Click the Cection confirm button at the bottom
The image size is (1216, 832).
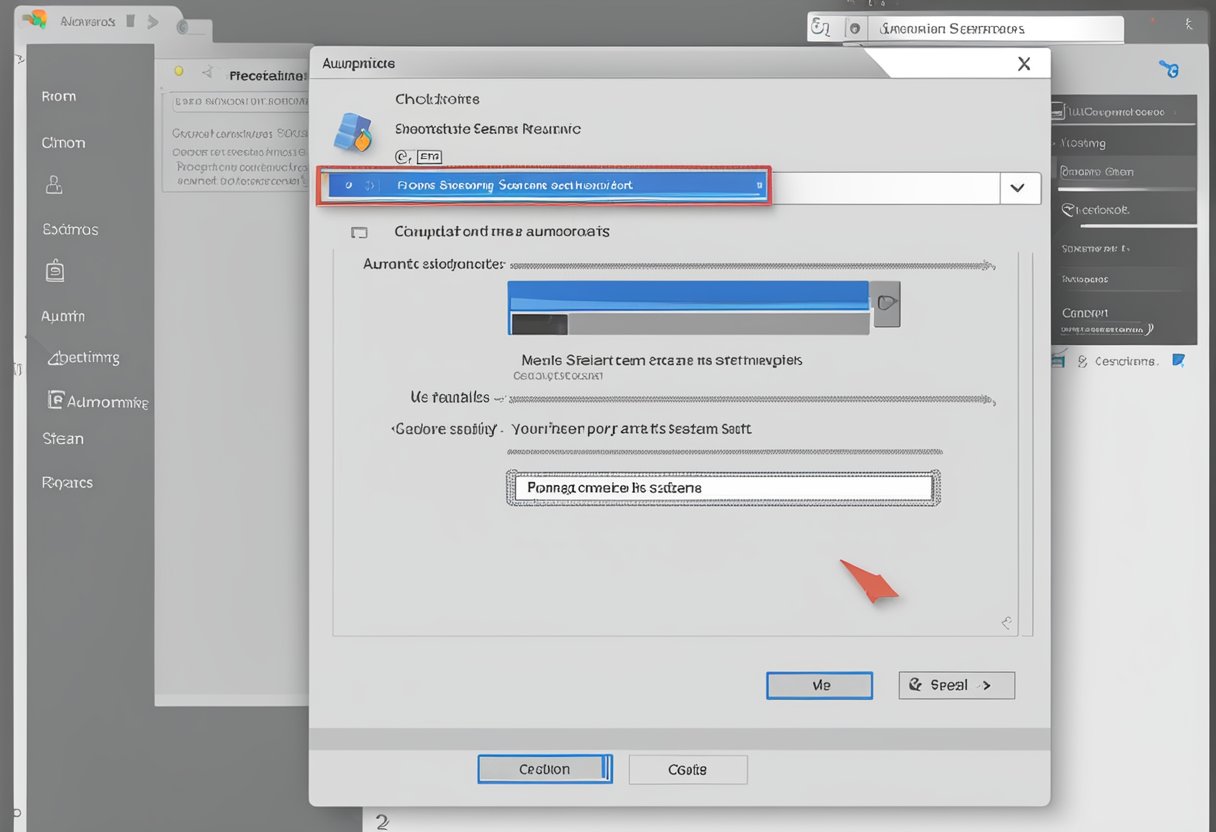coord(545,769)
